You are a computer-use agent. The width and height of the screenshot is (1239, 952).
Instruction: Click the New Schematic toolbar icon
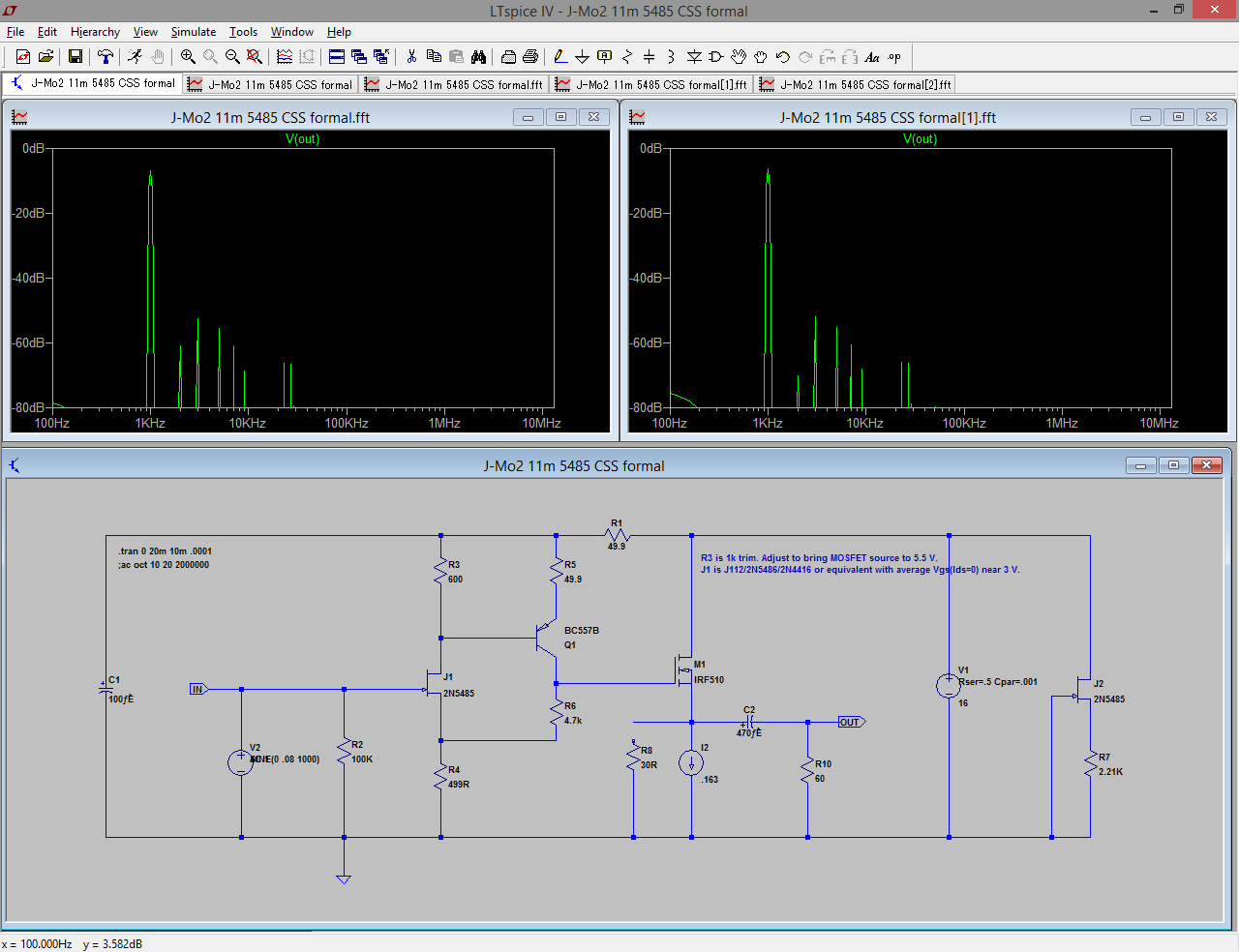pos(23,57)
